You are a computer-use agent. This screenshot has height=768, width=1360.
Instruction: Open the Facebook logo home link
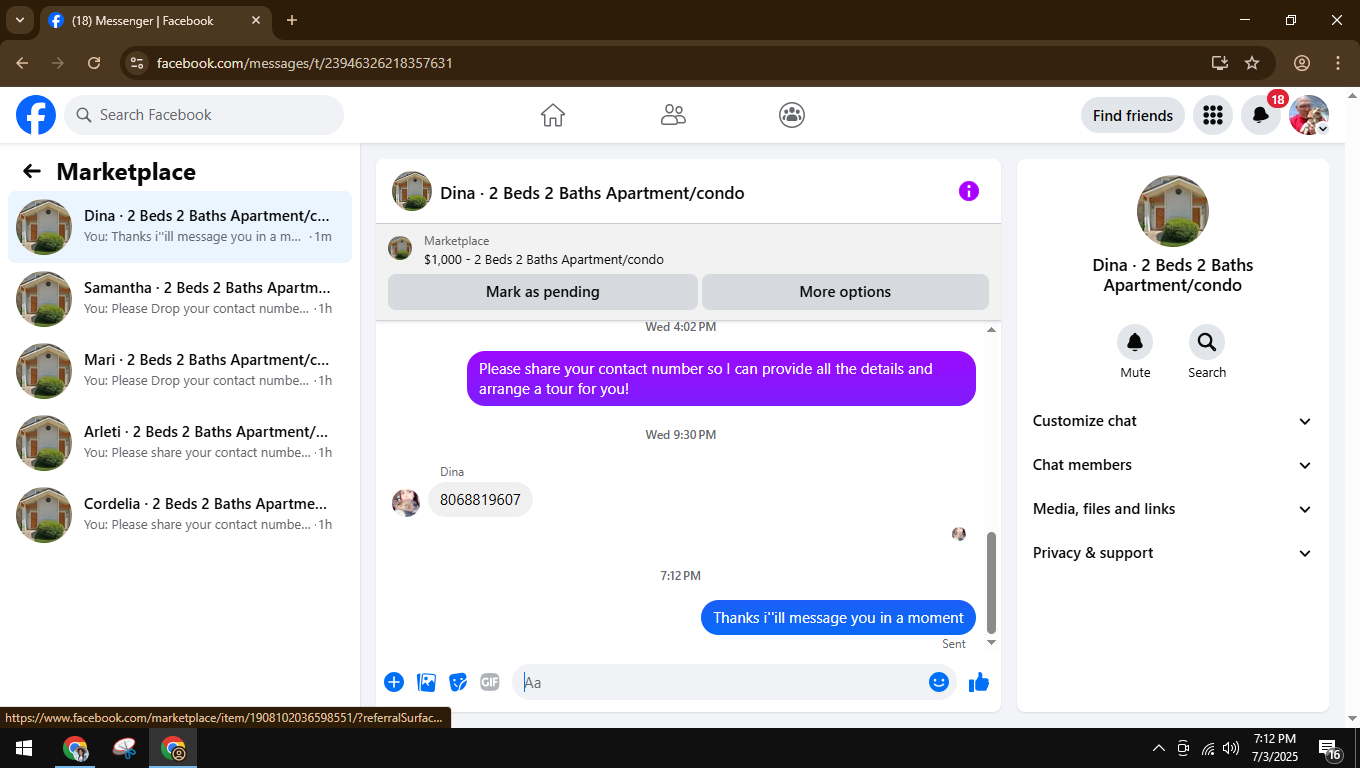[x=36, y=115]
